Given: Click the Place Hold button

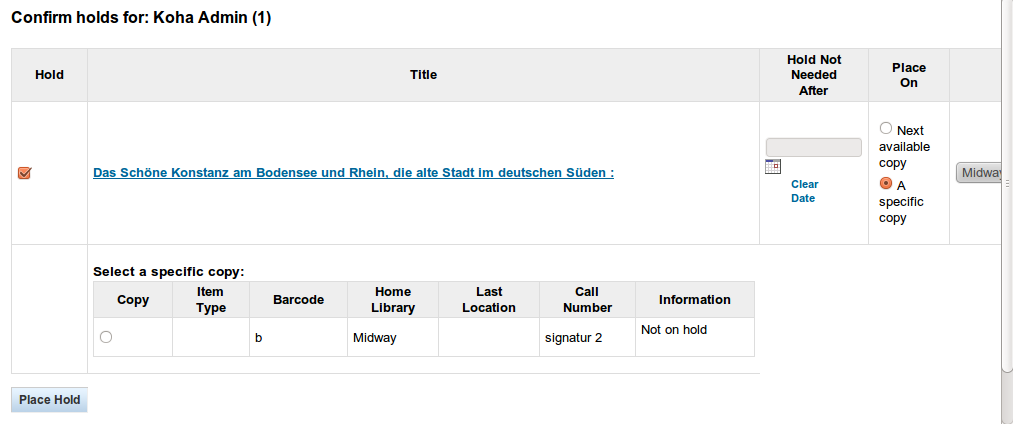Looking at the screenshot, I should [49, 400].
